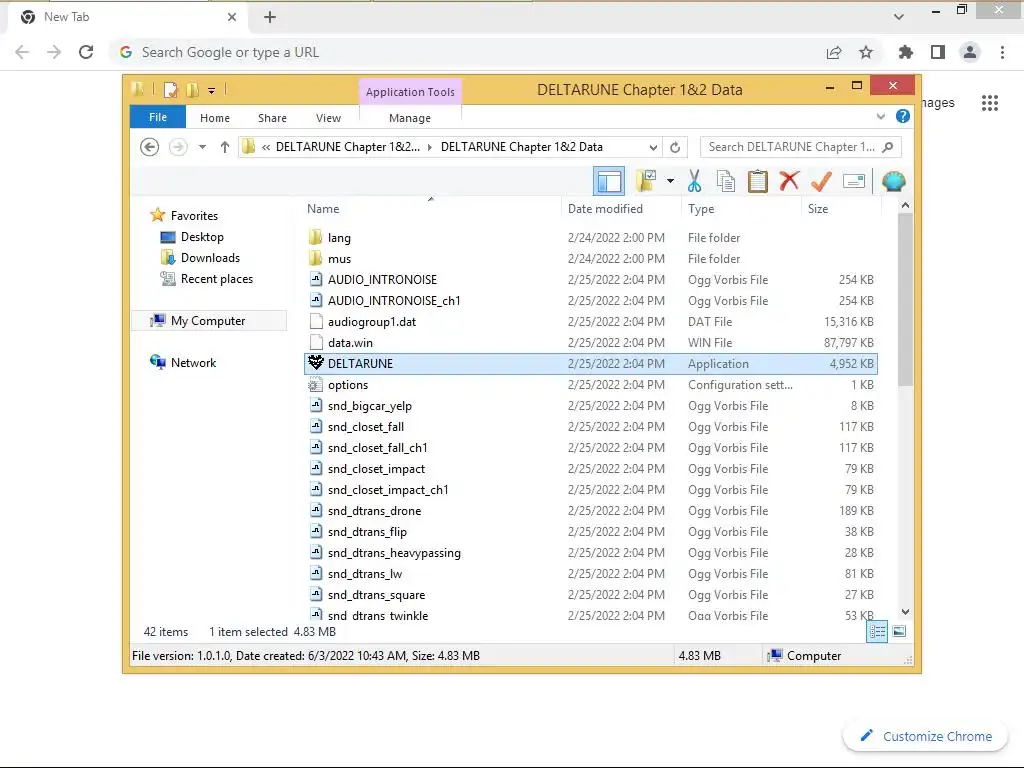This screenshot has height=768, width=1024.
Task: Select My Computer in navigation pane
Action: pyautogui.click(x=208, y=321)
